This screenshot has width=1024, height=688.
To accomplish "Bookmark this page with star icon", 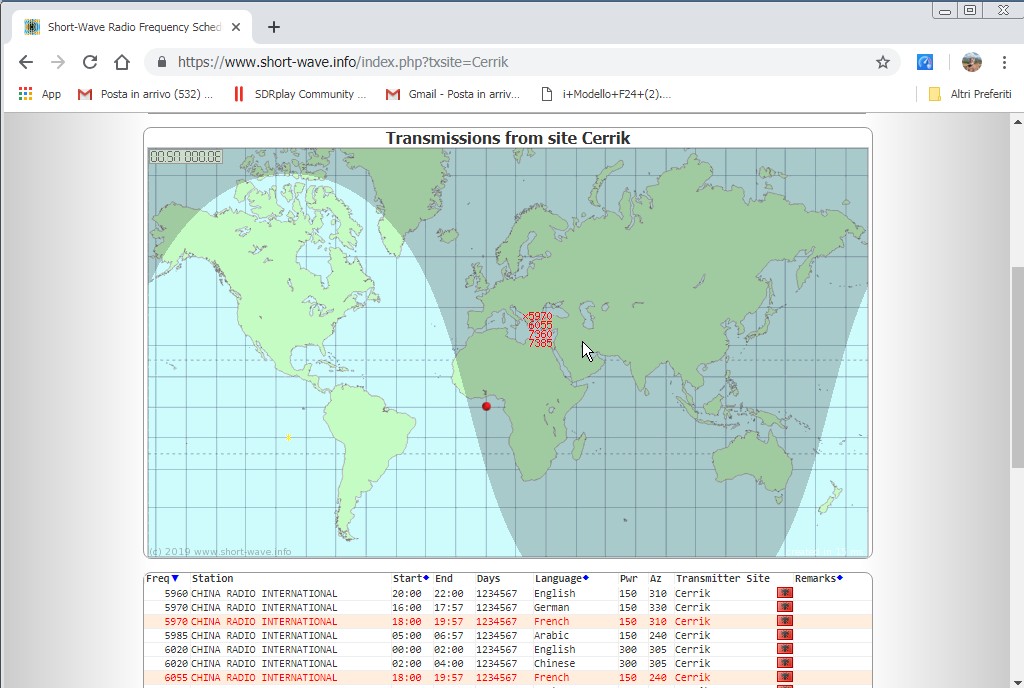I will pos(883,62).
